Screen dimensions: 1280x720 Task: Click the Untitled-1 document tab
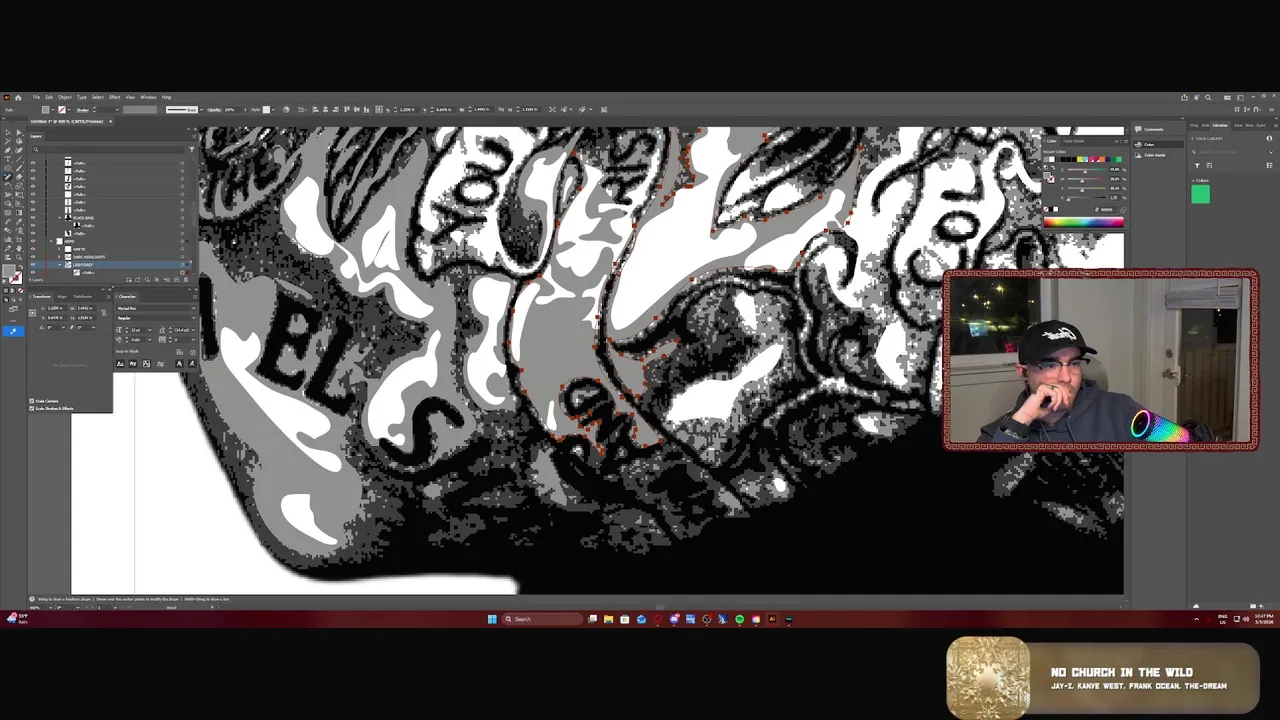coord(67,121)
